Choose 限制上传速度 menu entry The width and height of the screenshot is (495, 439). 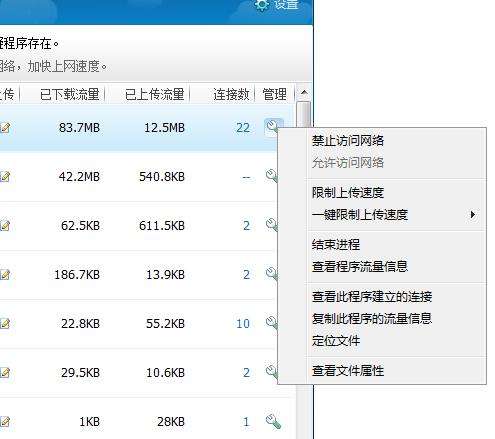348,192
